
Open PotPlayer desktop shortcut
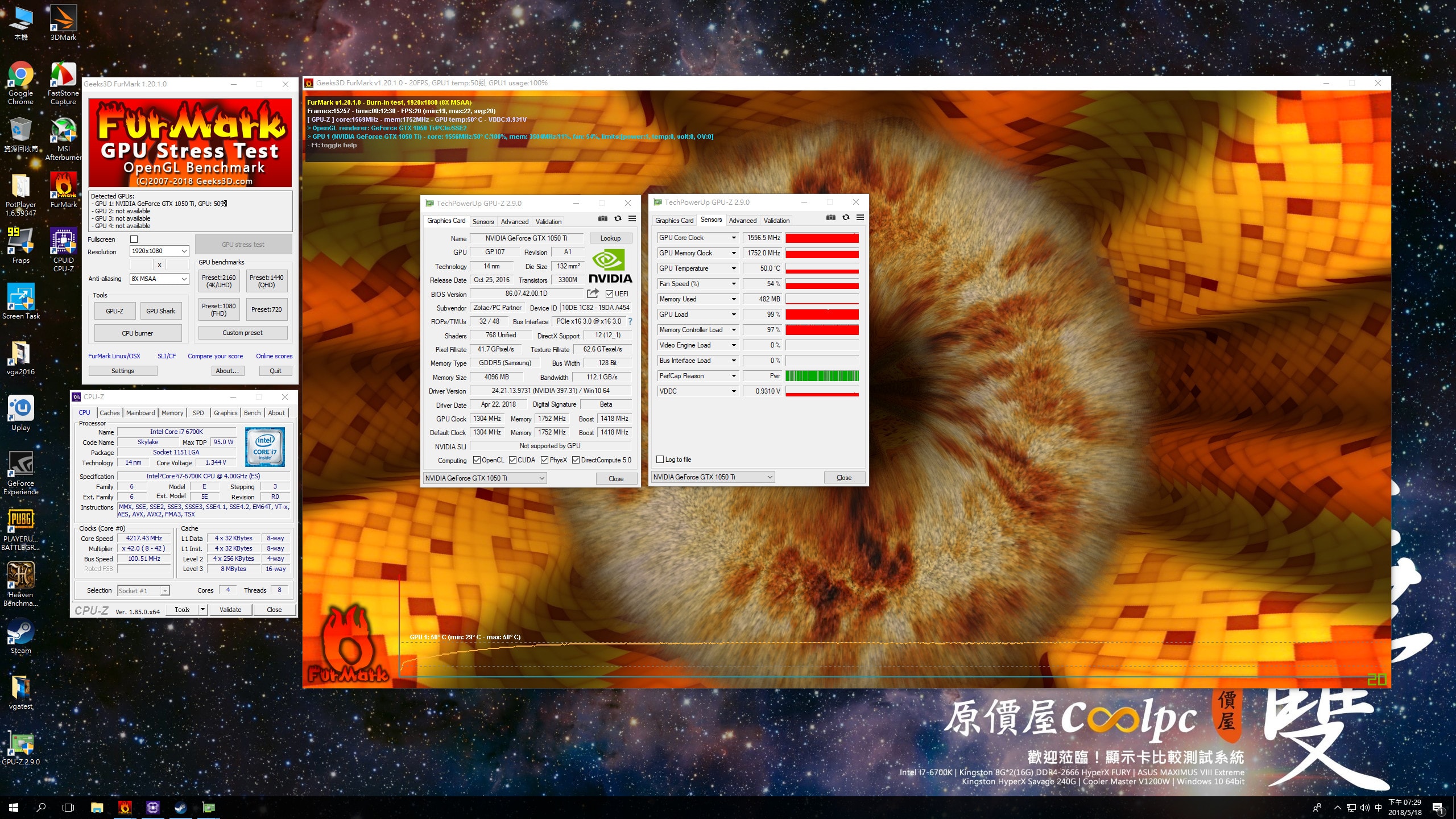coord(20,195)
